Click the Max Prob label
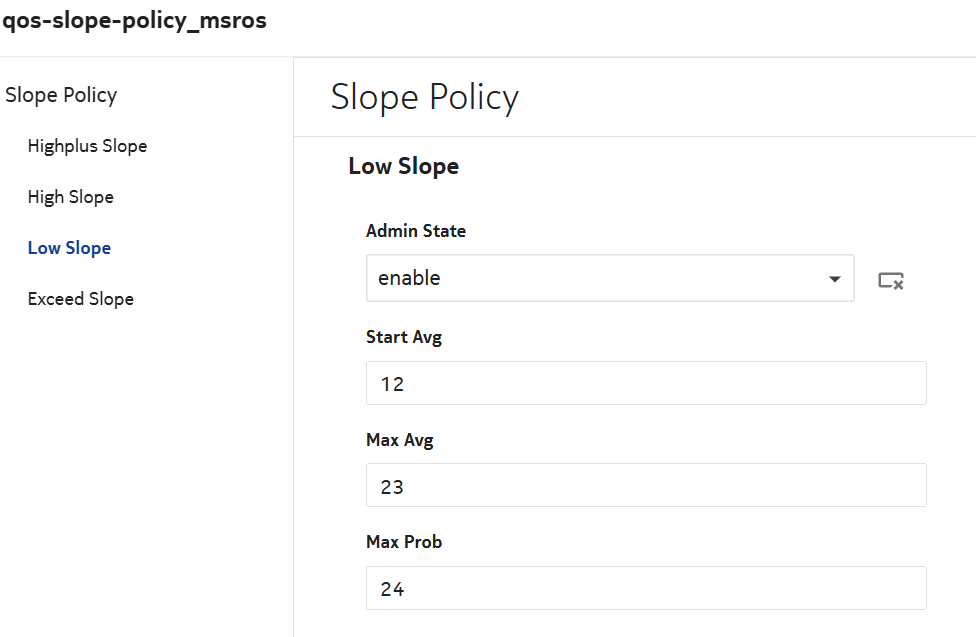This screenshot has height=637, width=976. click(x=404, y=542)
